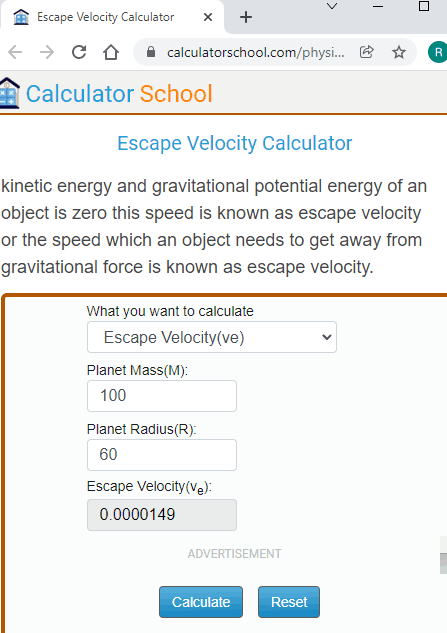The width and height of the screenshot is (447, 633).
Task: Click the Calculator School logo icon
Action: pyautogui.click(x=10, y=93)
